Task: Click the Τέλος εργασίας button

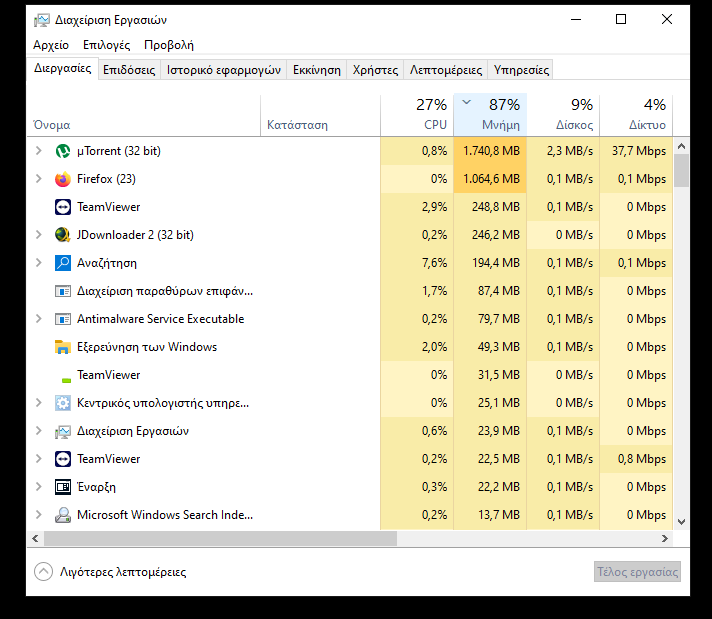Action: tap(637, 572)
